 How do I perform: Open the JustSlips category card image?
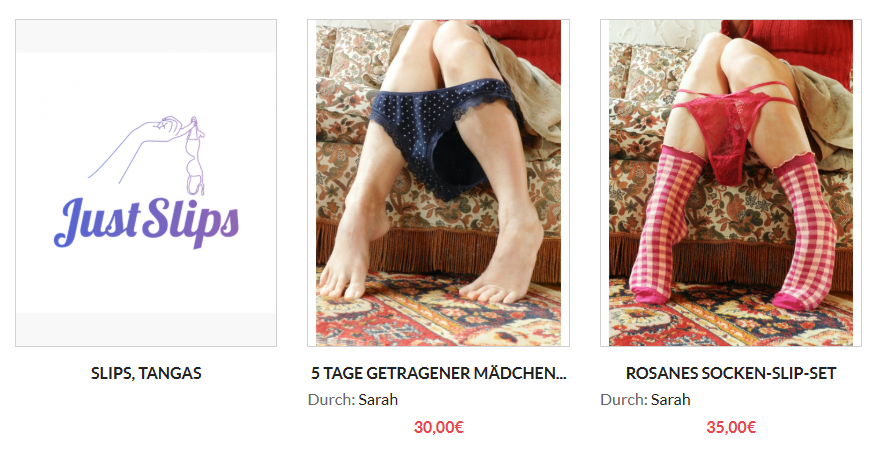(146, 183)
